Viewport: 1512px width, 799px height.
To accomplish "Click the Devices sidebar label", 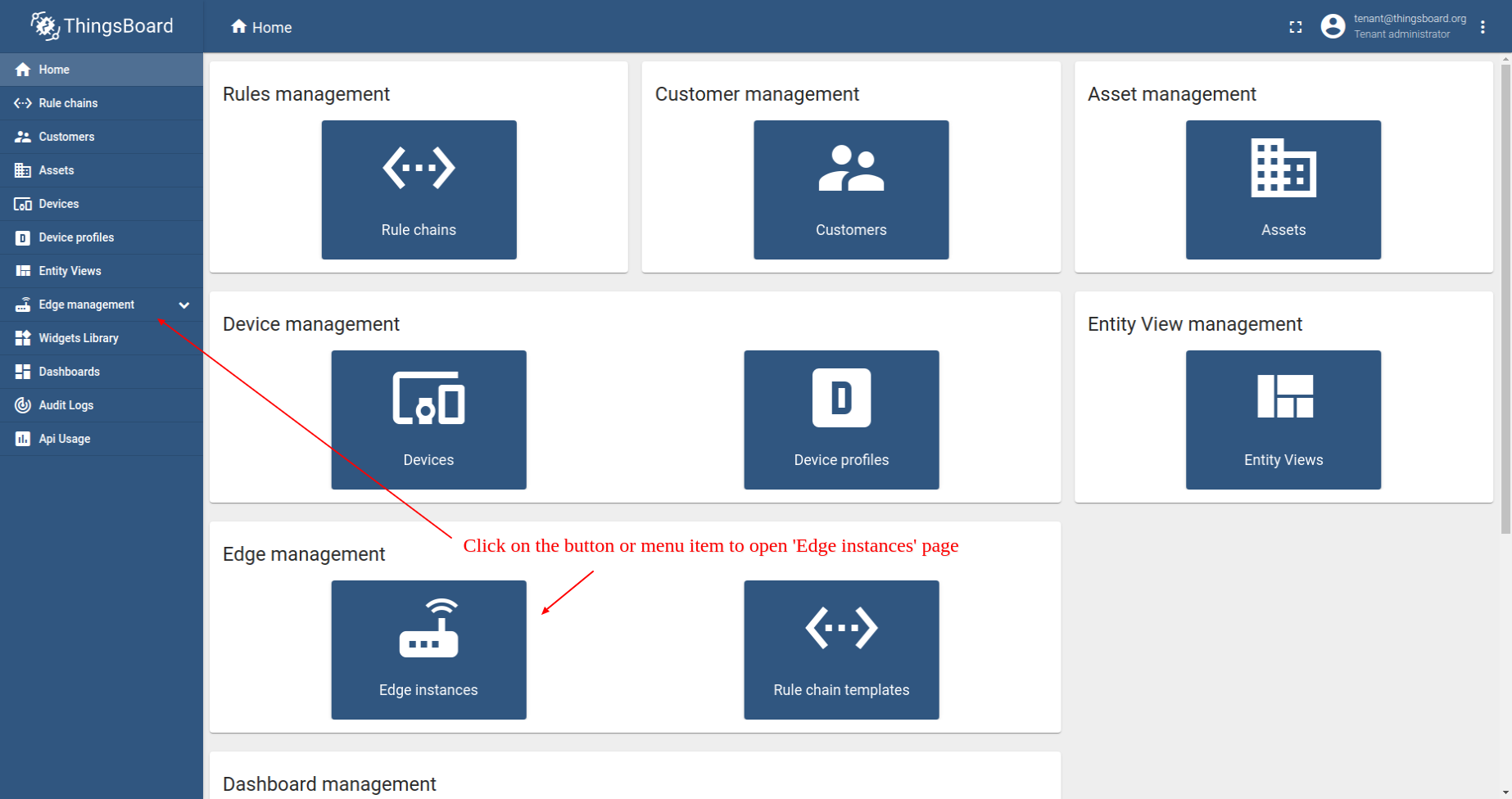I will [x=59, y=204].
